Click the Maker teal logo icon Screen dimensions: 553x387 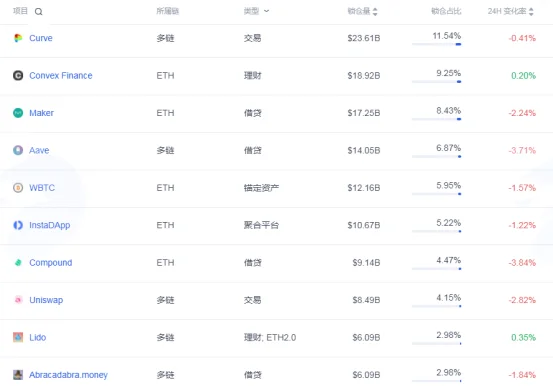[18, 113]
